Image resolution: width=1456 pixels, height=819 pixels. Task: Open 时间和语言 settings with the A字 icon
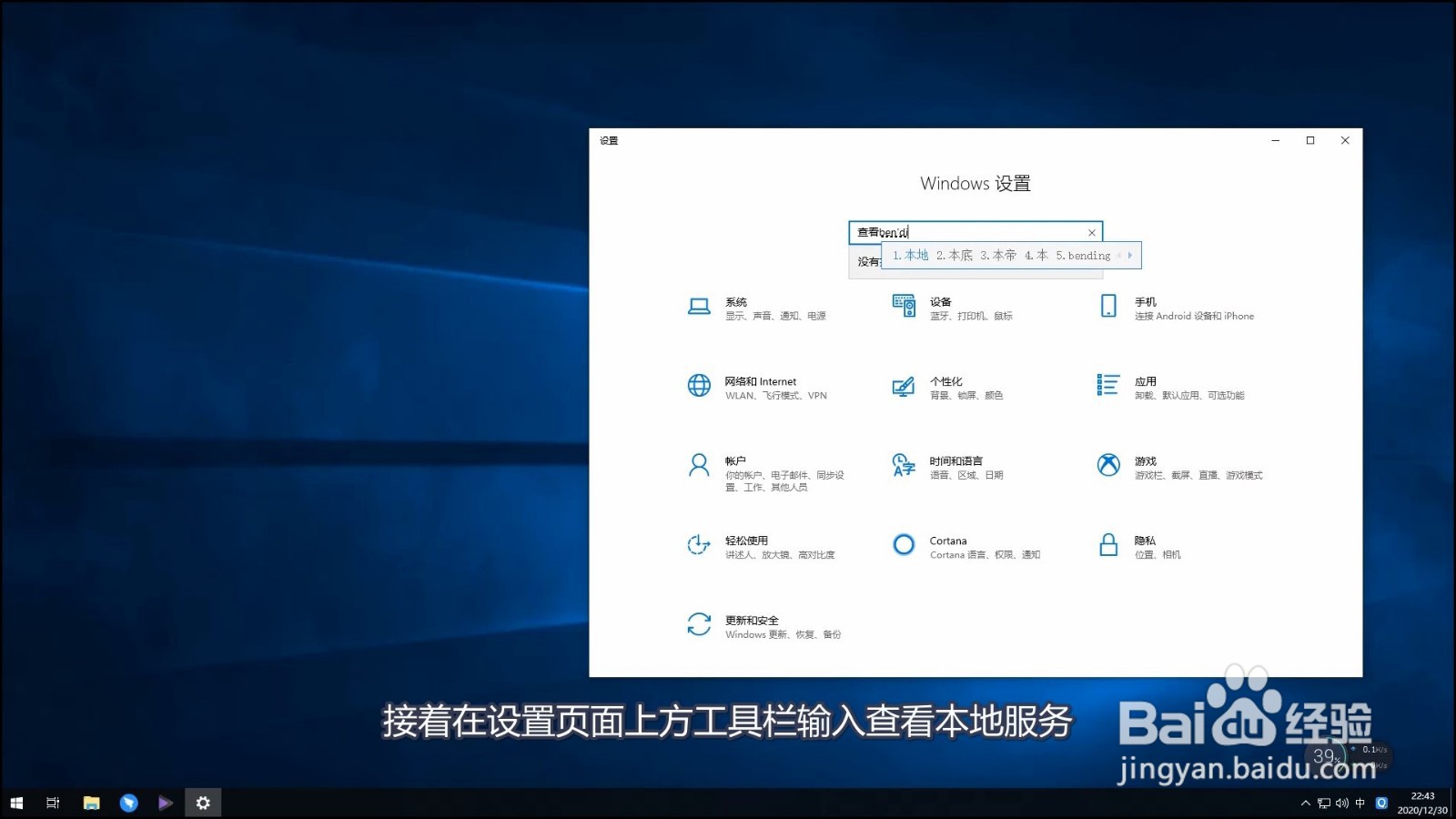tap(902, 466)
